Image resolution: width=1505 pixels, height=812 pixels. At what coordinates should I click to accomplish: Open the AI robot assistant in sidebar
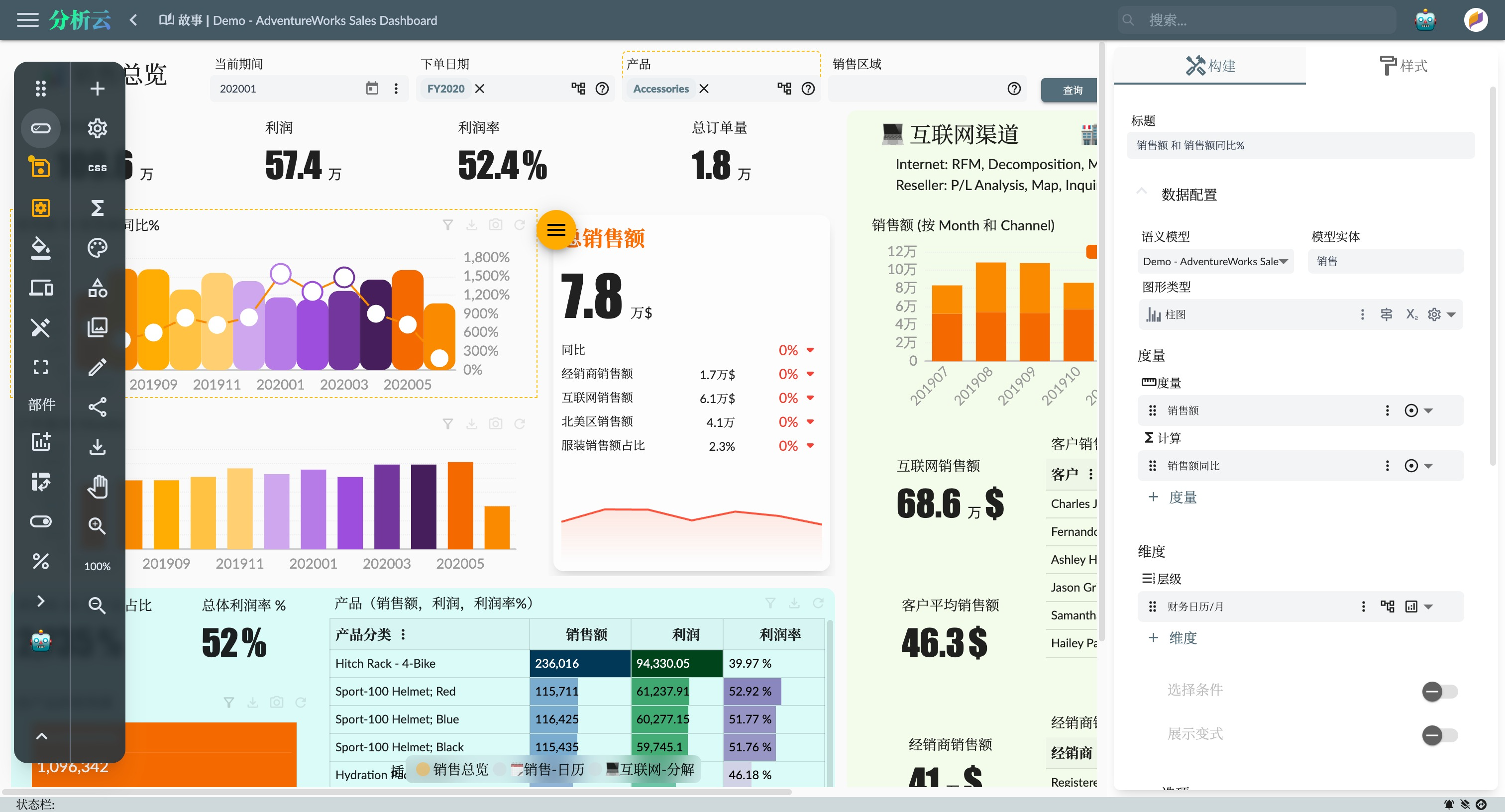click(40, 641)
